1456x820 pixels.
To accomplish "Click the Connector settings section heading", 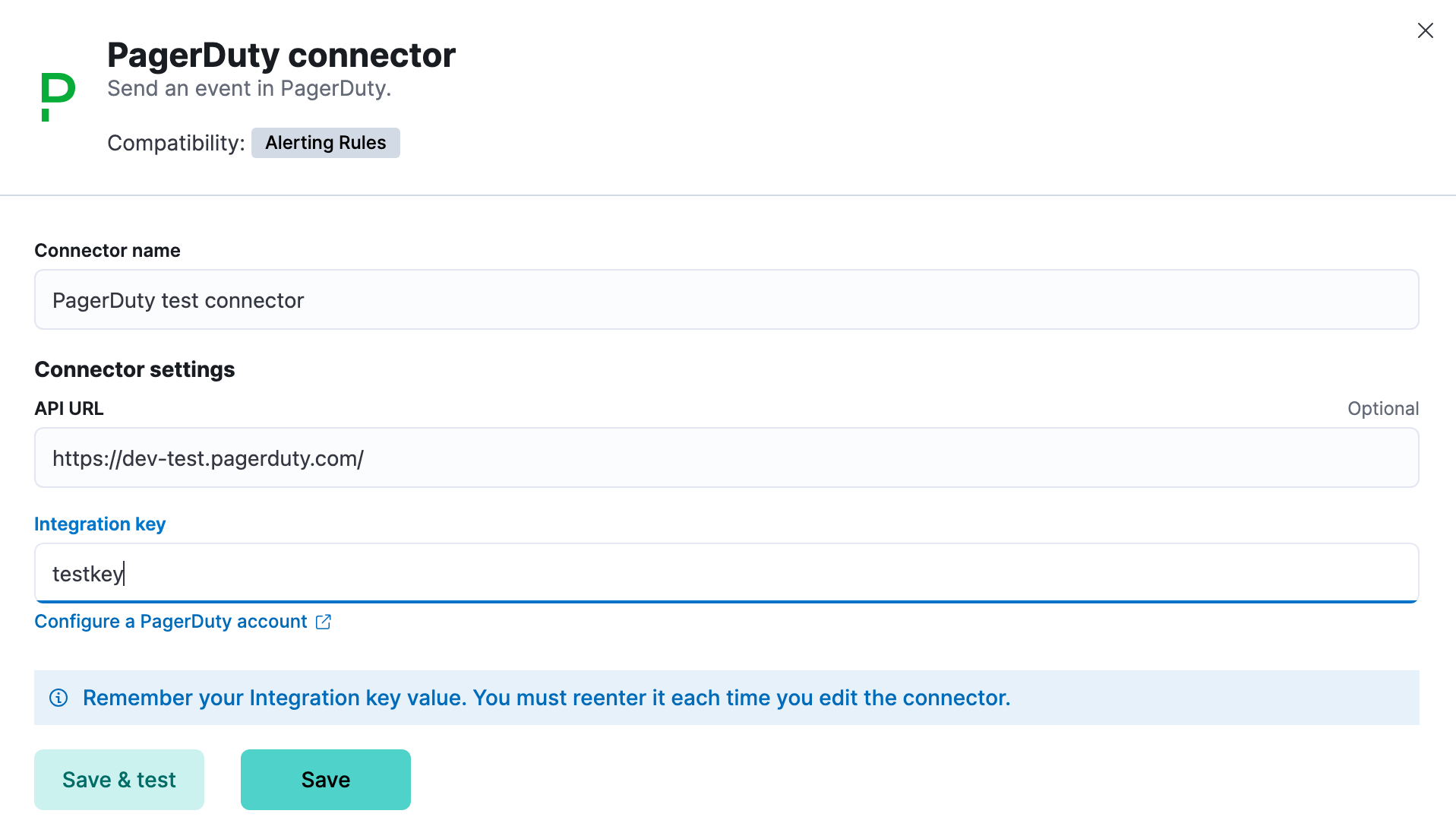I will (x=134, y=369).
